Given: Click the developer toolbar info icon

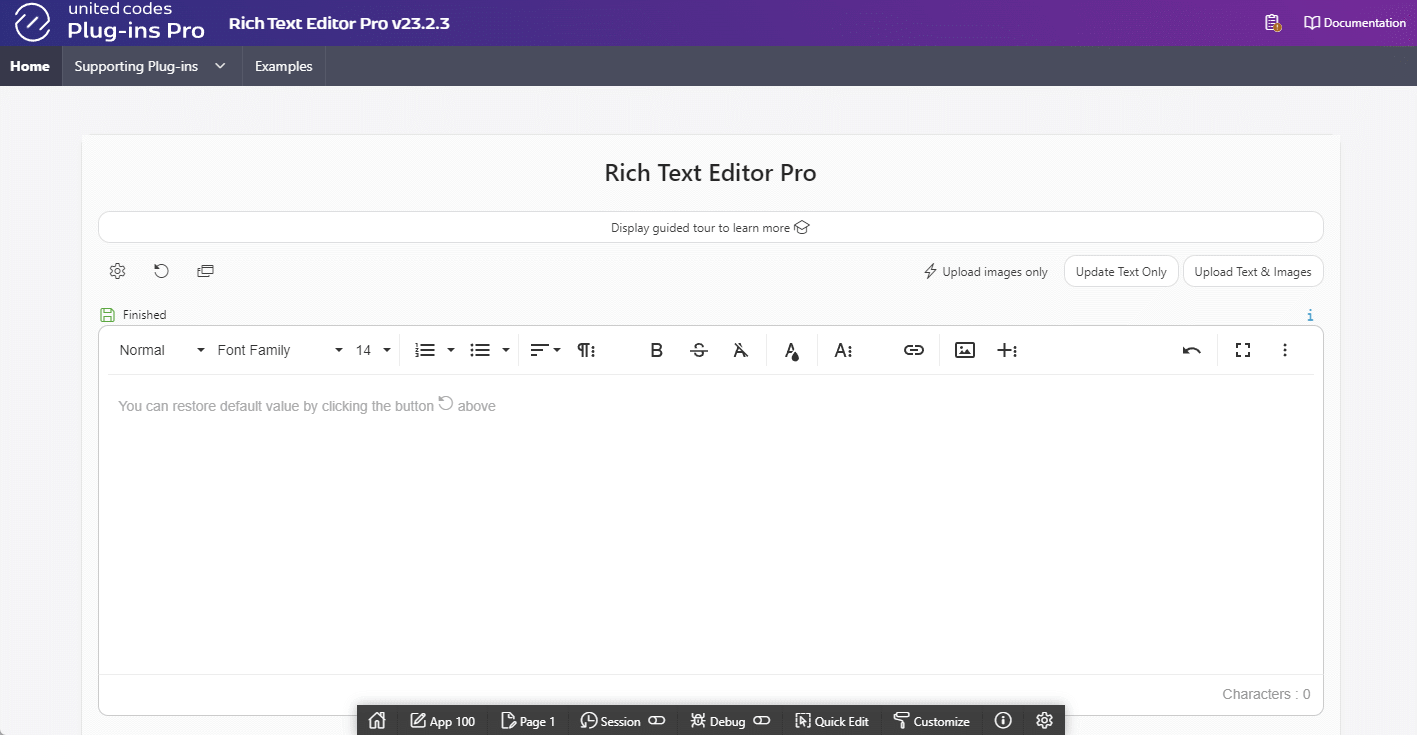Looking at the screenshot, I should coord(1004,721).
